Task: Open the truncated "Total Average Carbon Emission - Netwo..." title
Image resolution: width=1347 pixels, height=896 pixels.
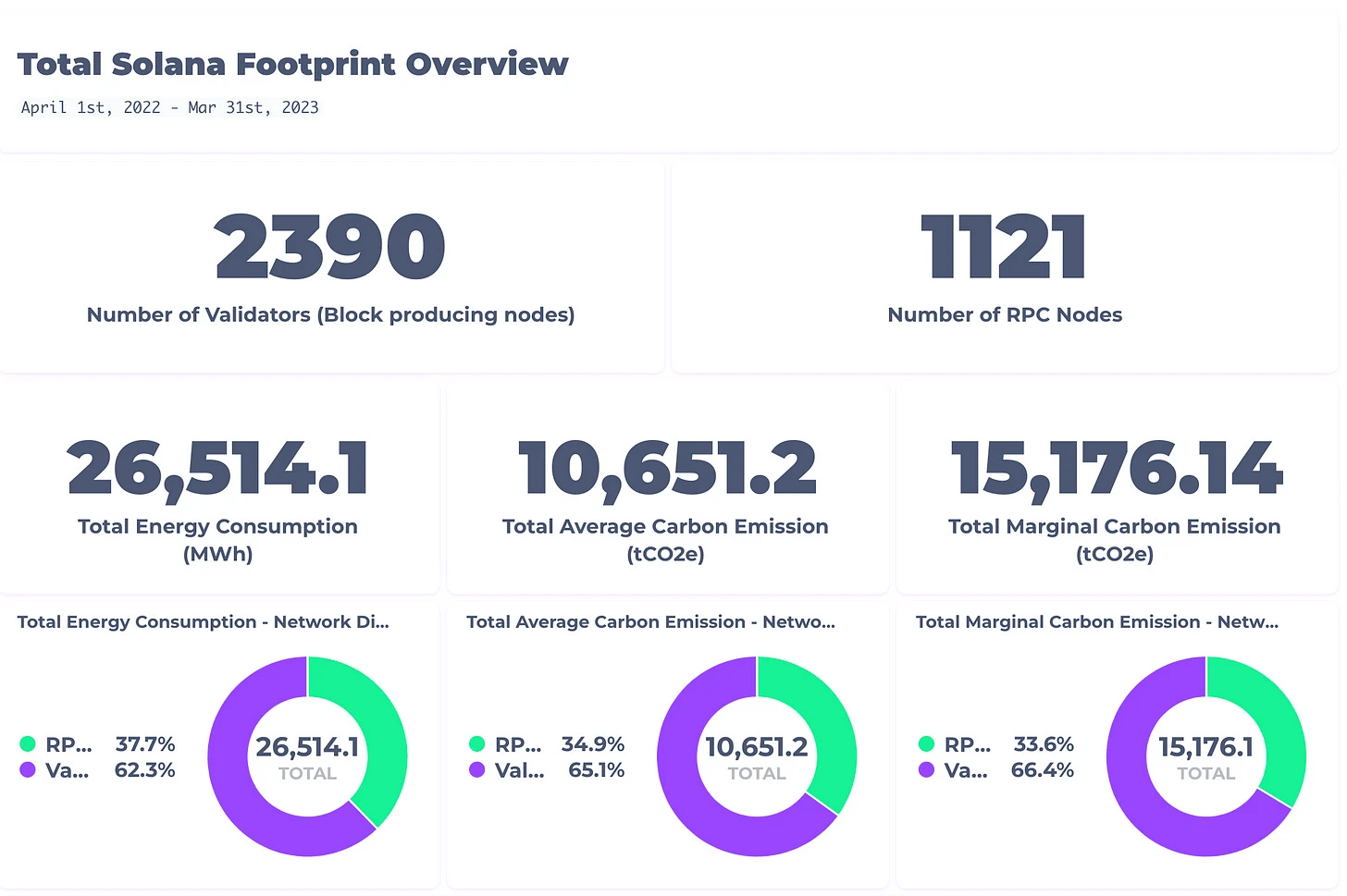Action: [x=650, y=622]
